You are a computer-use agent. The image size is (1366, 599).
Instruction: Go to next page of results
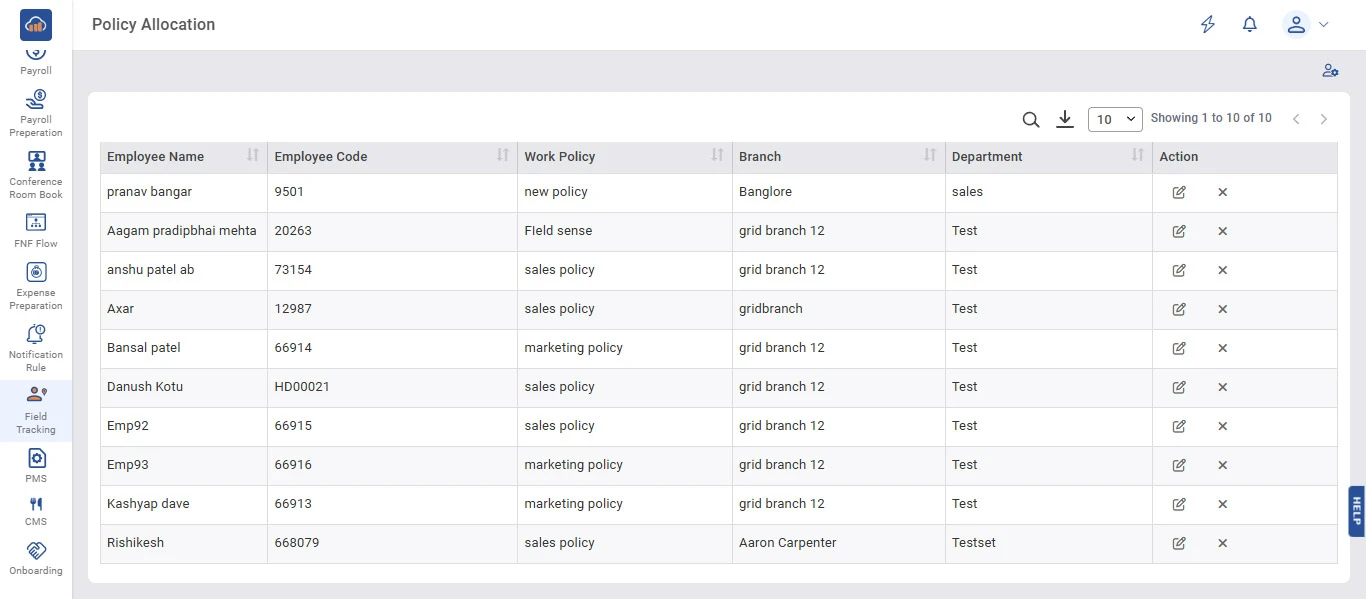tap(1324, 119)
